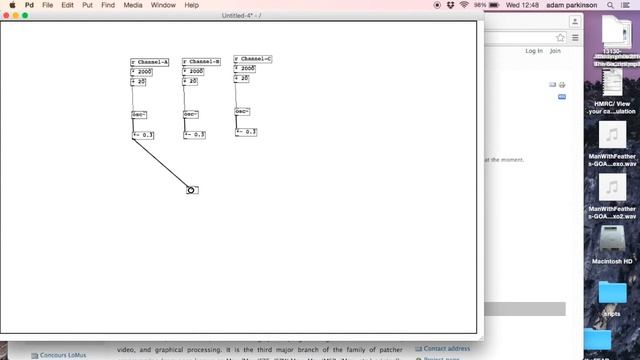The width and height of the screenshot is (640, 360).
Task: Select the 'r Channel-C' object box
Action: coord(253,59)
